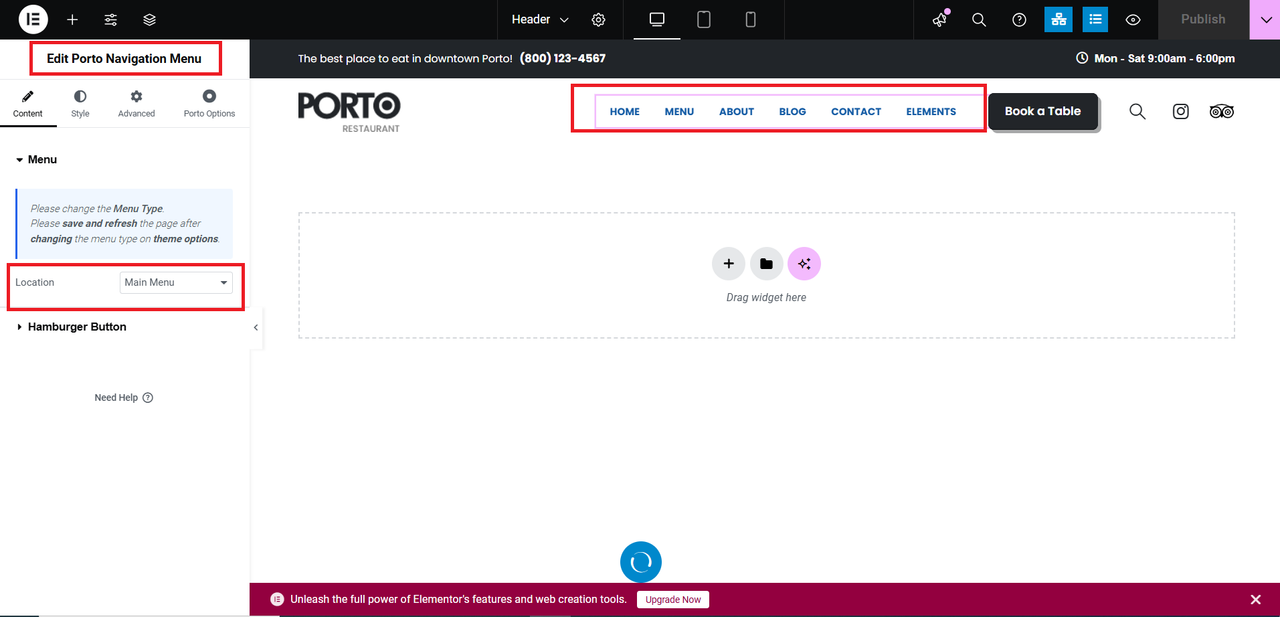Click the Porto Restaurant logo
Viewport: 1280px width, 617px height.
coord(349,111)
